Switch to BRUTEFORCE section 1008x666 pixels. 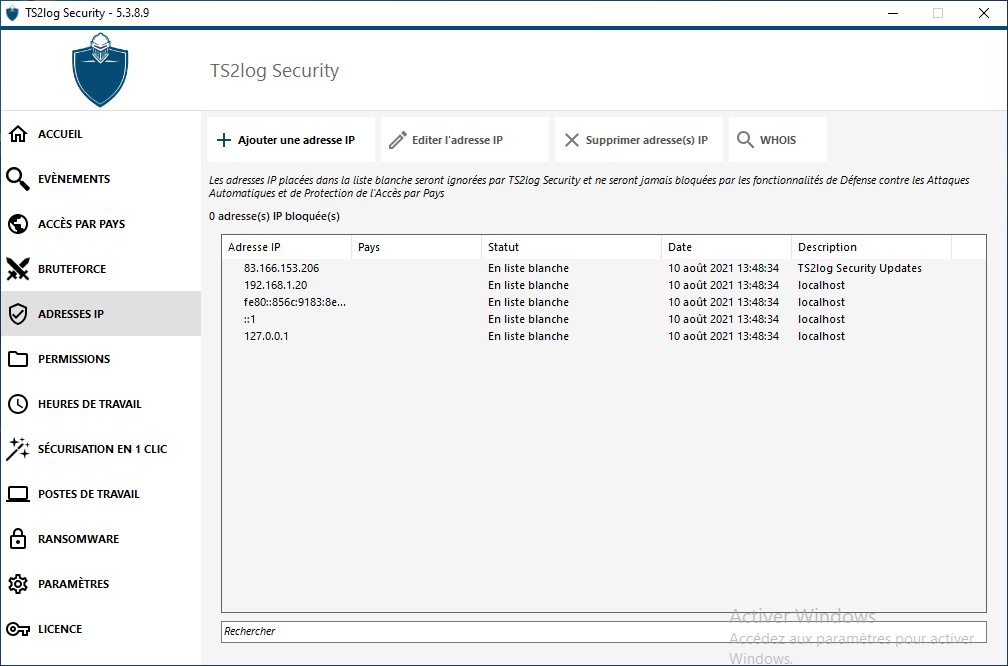click(x=101, y=269)
